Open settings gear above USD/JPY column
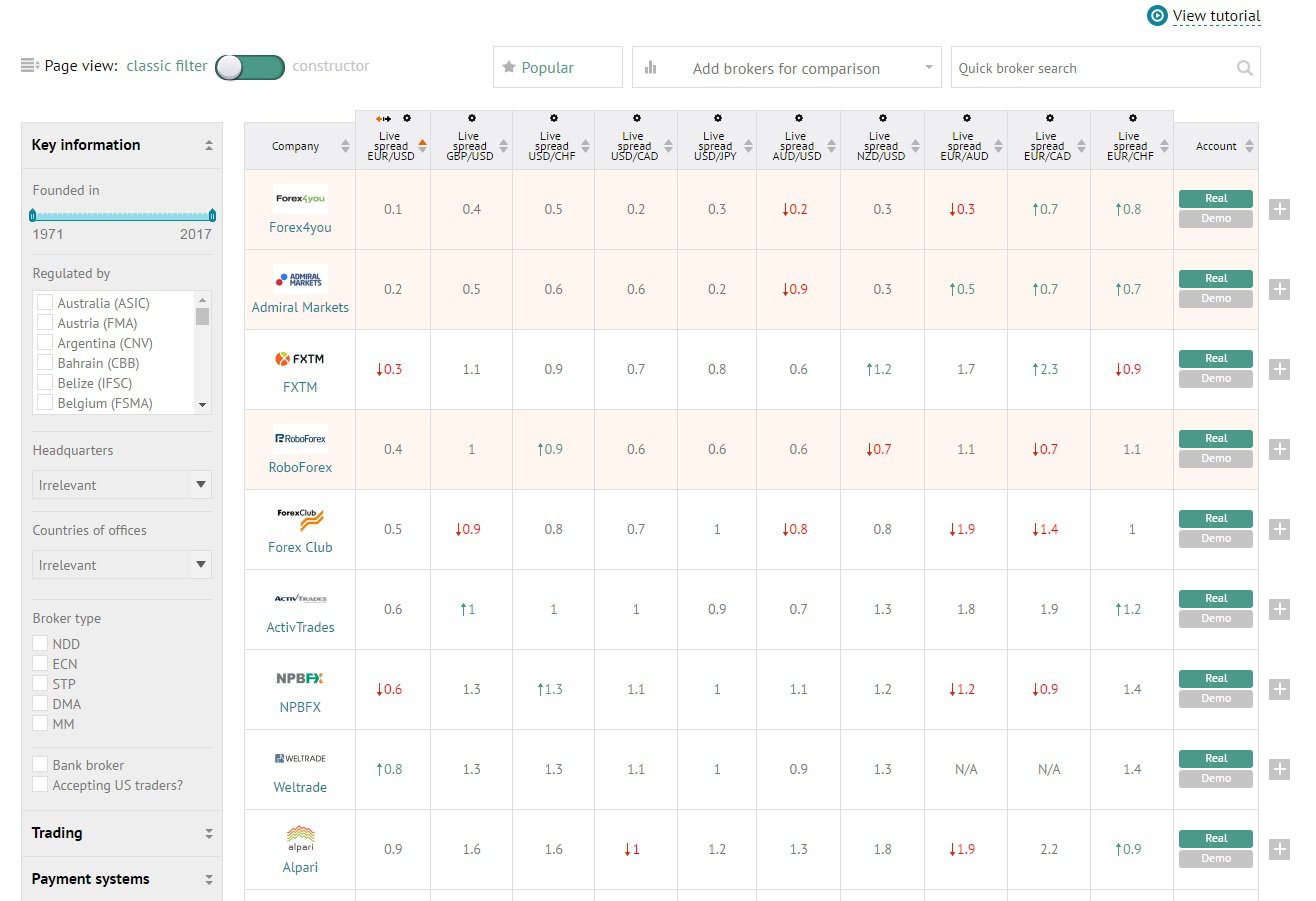 tap(717, 118)
